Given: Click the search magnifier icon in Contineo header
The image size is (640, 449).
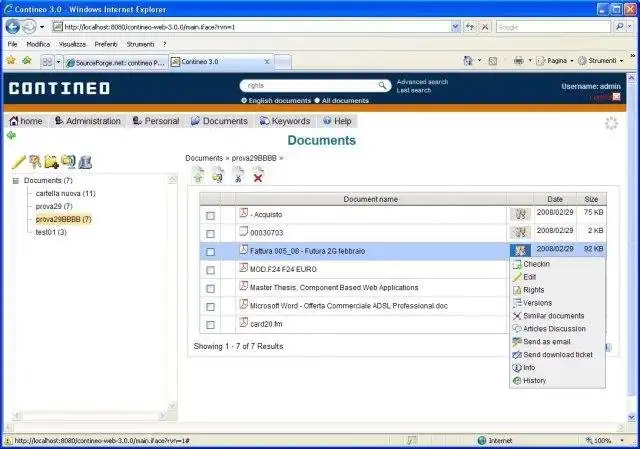Looking at the screenshot, I should pos(382,85).
